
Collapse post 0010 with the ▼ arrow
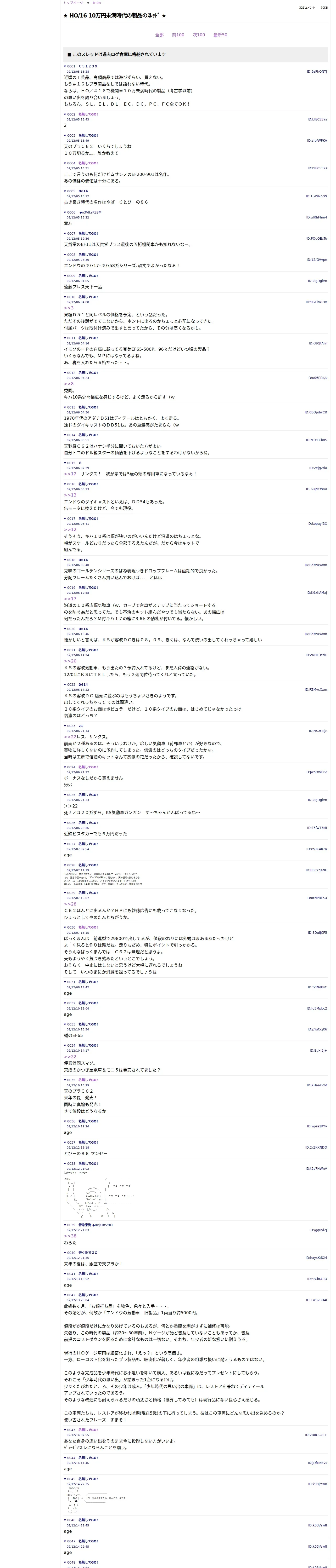[65, 297]
